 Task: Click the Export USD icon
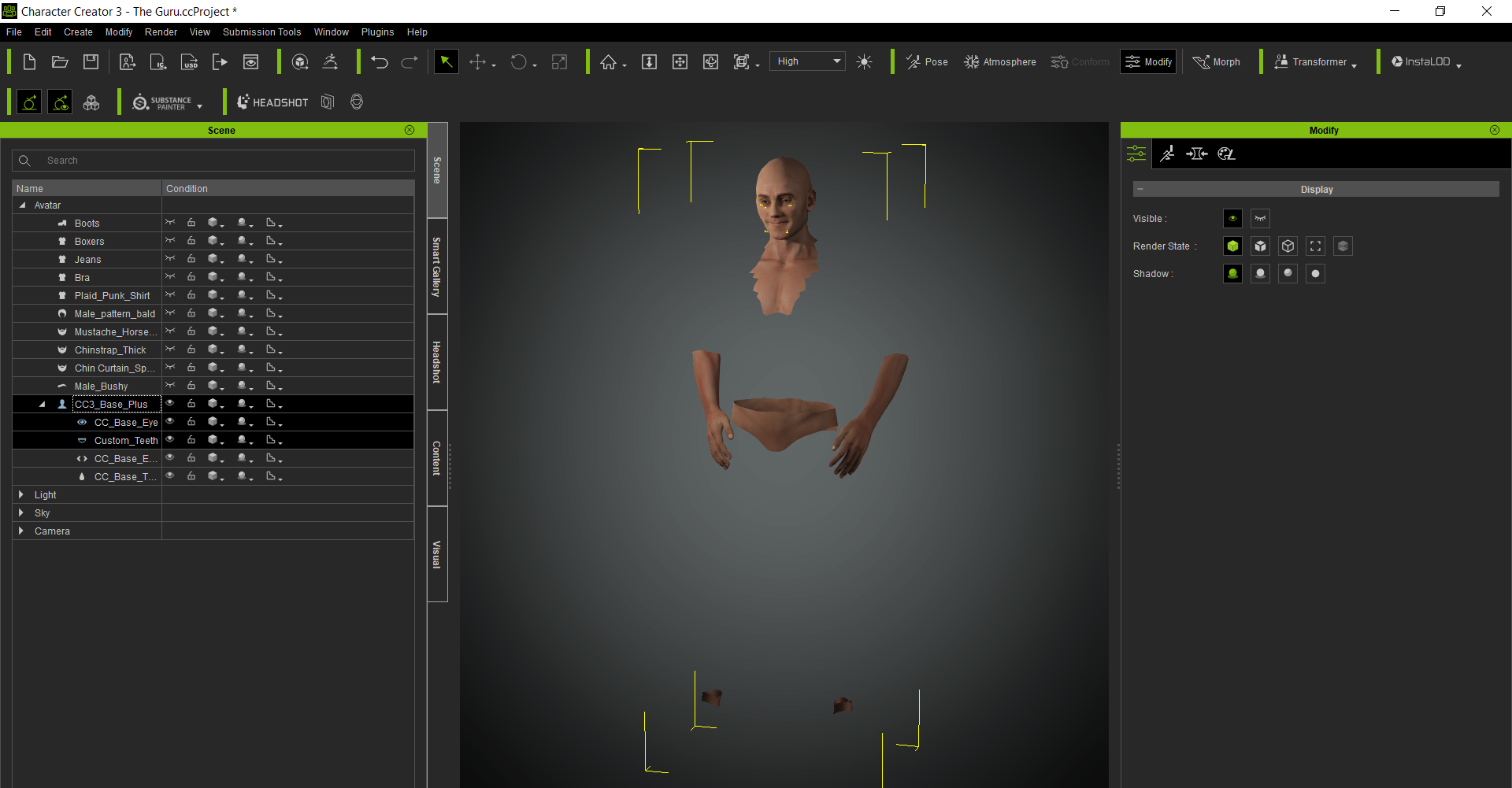pos(189,62)
